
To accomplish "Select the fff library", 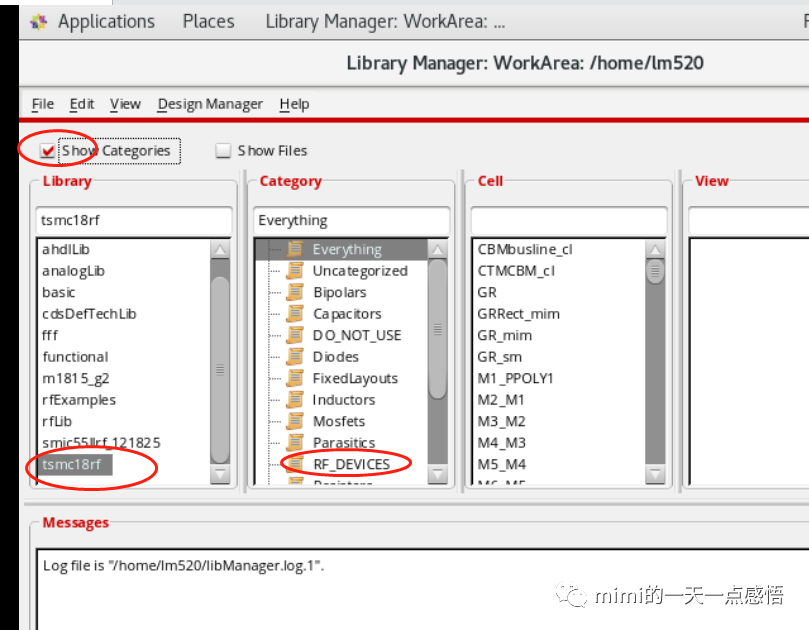I will pos(50,335).
